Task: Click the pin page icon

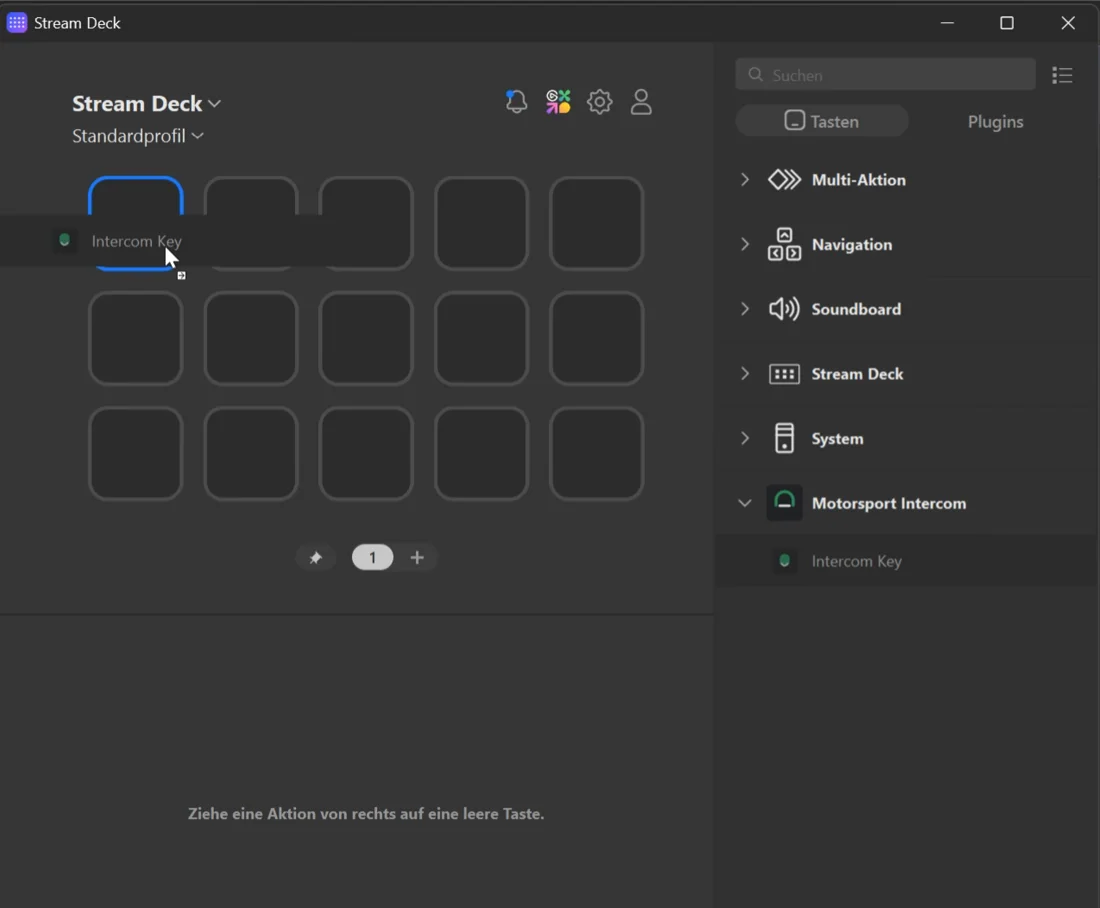Action: click(316, 558)
